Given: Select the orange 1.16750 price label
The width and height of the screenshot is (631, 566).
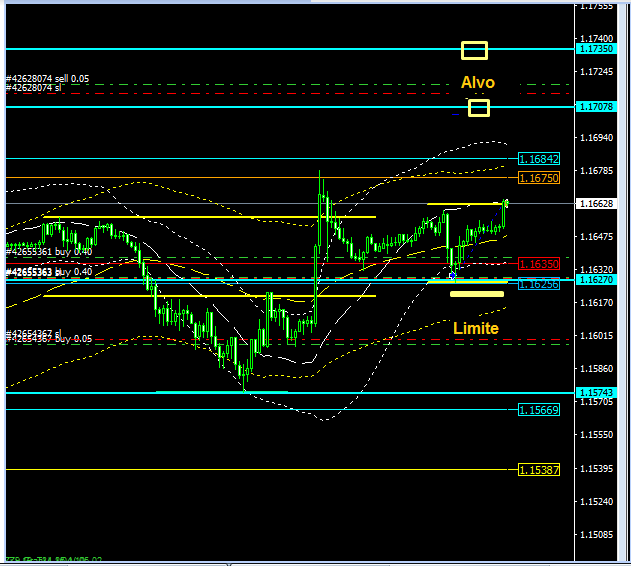Looking at the screenshot, I should pos(539,177).
